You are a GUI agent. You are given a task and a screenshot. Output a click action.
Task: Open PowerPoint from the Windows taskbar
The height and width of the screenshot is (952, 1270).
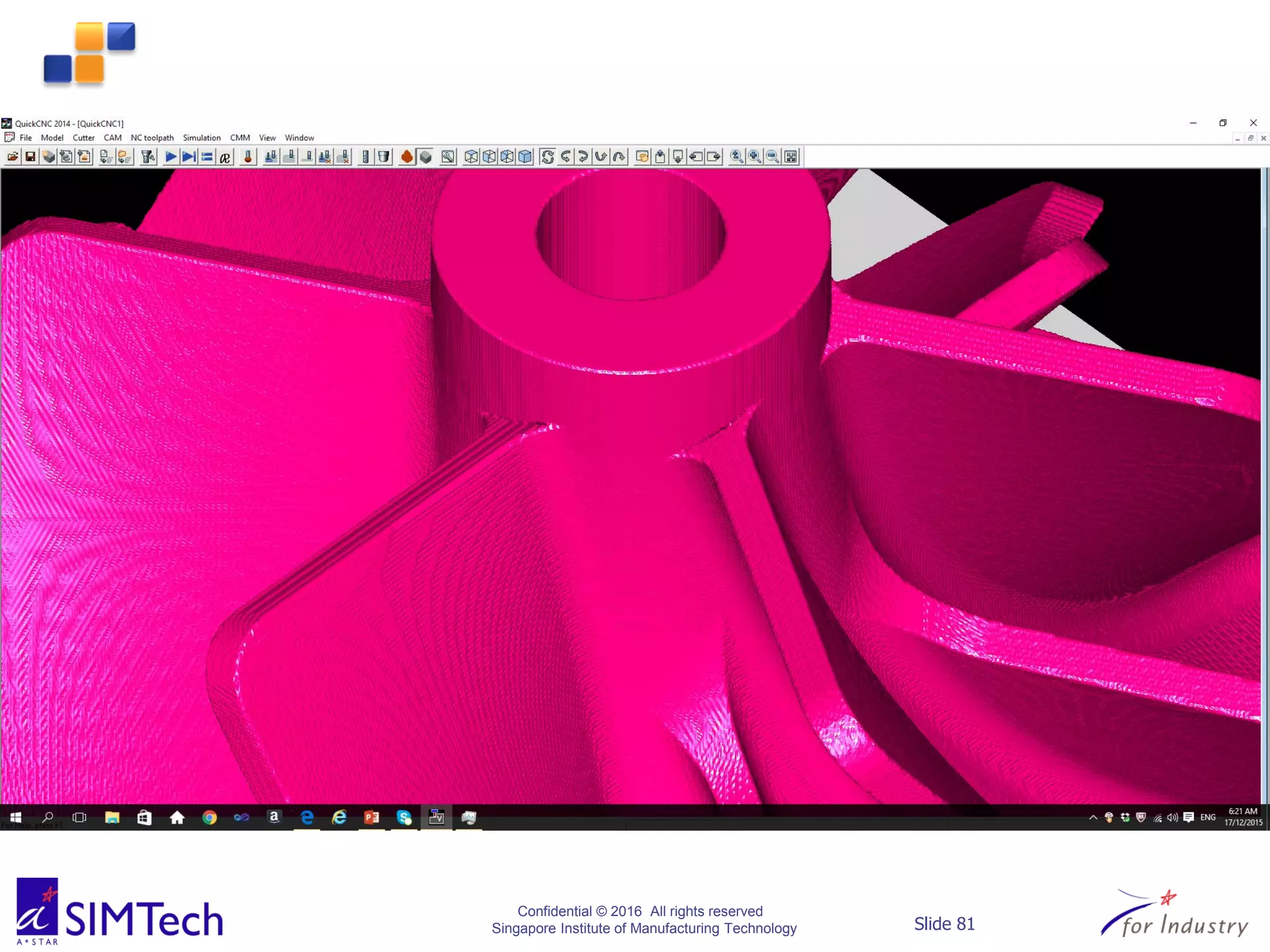pyautogui.click(x=371, y=818)
